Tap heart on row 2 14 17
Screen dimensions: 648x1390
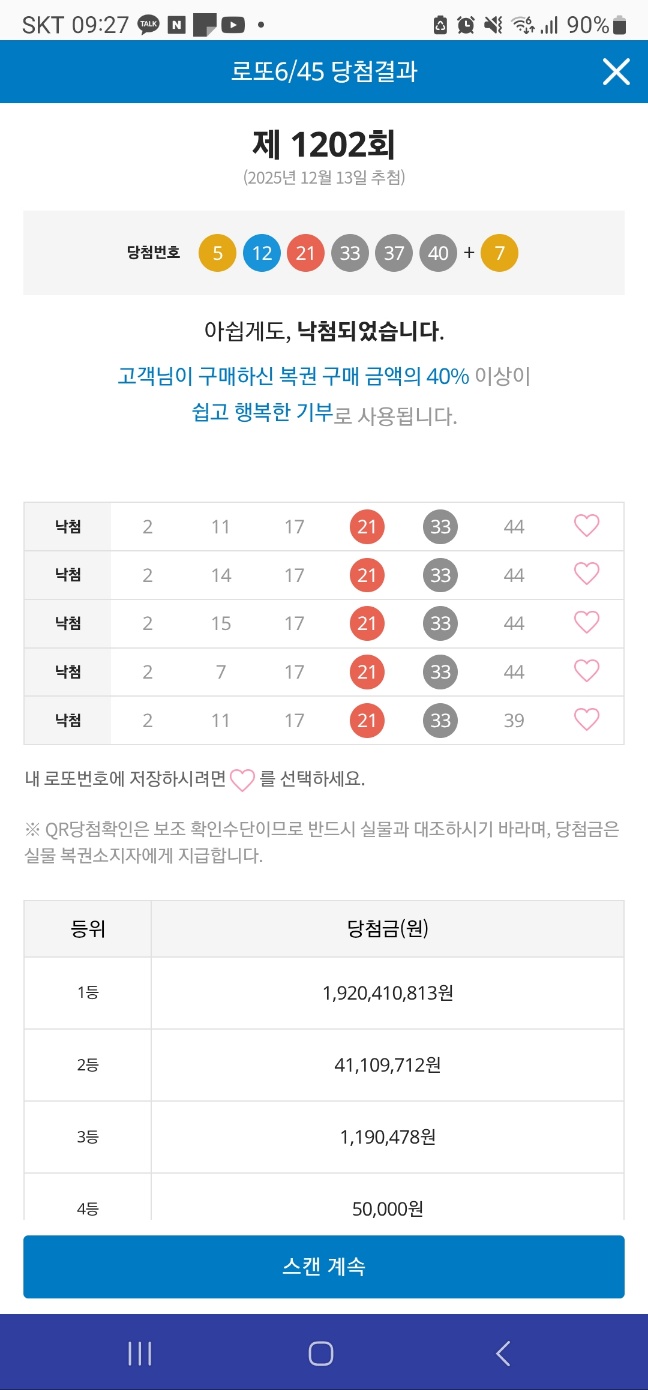tap(586, 574)
